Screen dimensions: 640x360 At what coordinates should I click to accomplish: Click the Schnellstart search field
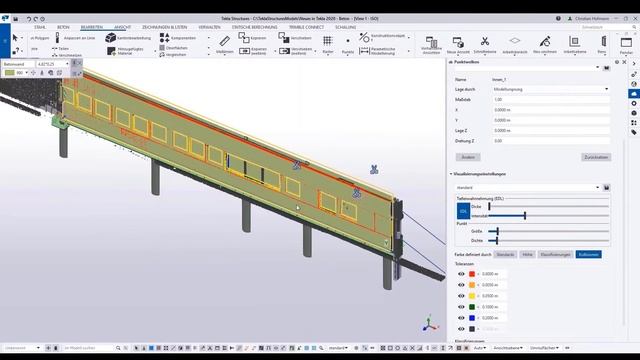pos(607,27)
